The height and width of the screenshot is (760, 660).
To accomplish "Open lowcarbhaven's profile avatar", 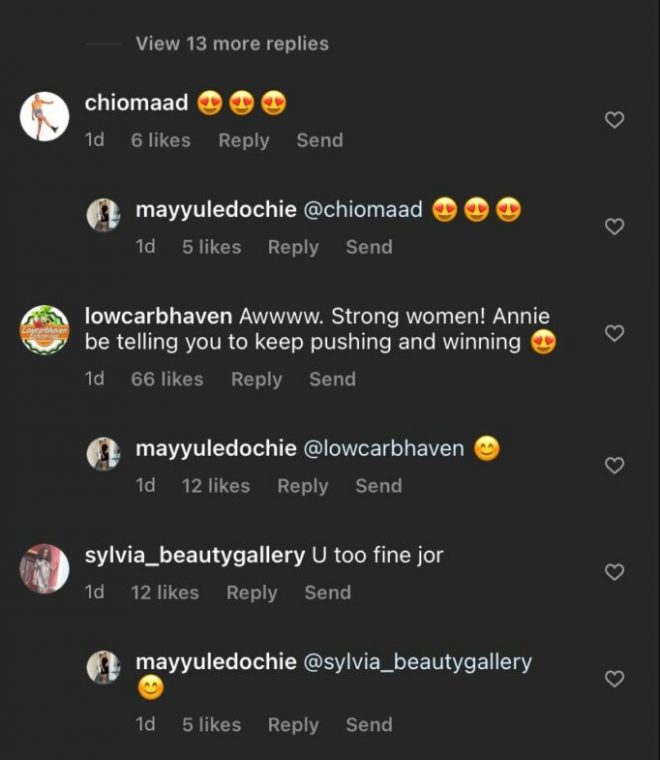I will (x=45, y=330).
